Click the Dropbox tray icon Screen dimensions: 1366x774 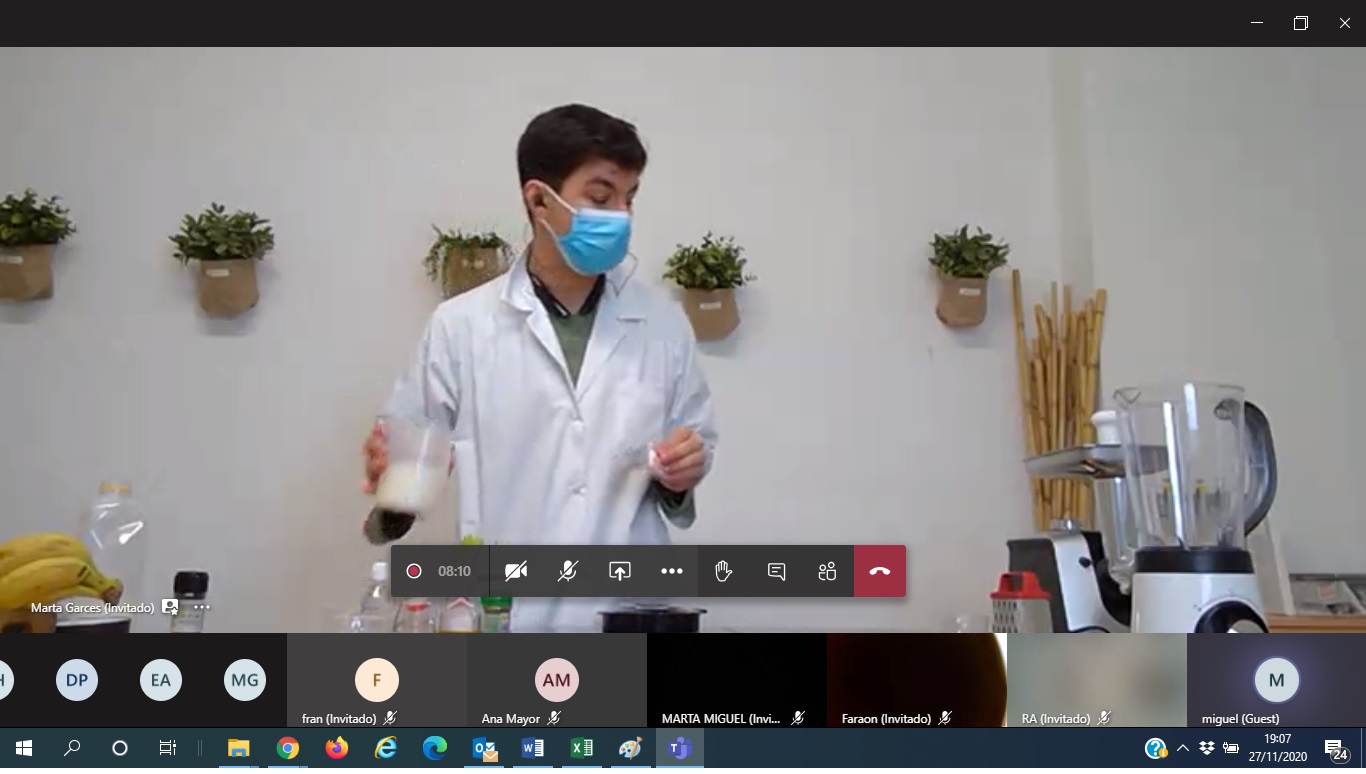point(1206,748)
